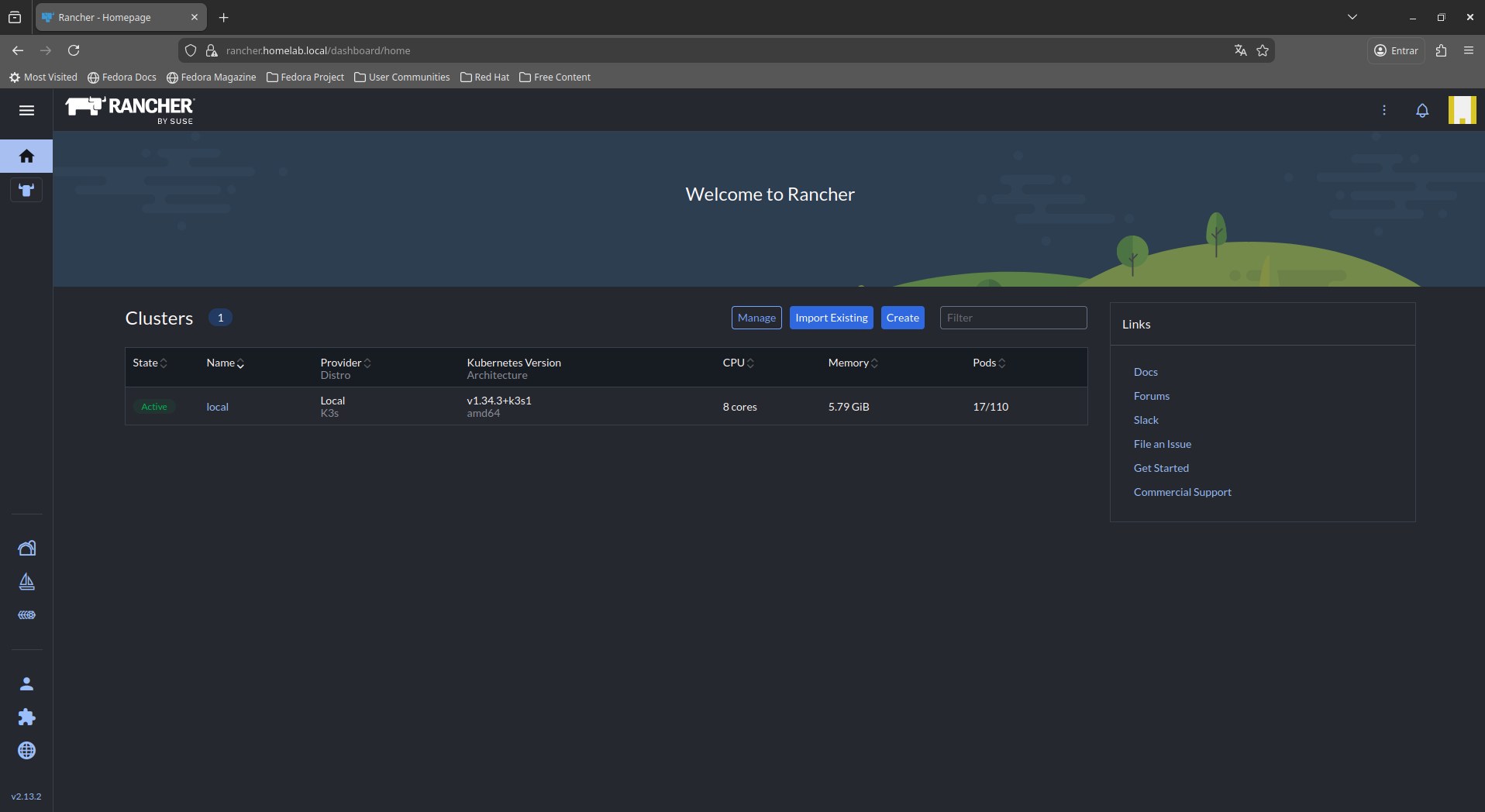Open Users & Authentication icon

[x=26, y=684]
